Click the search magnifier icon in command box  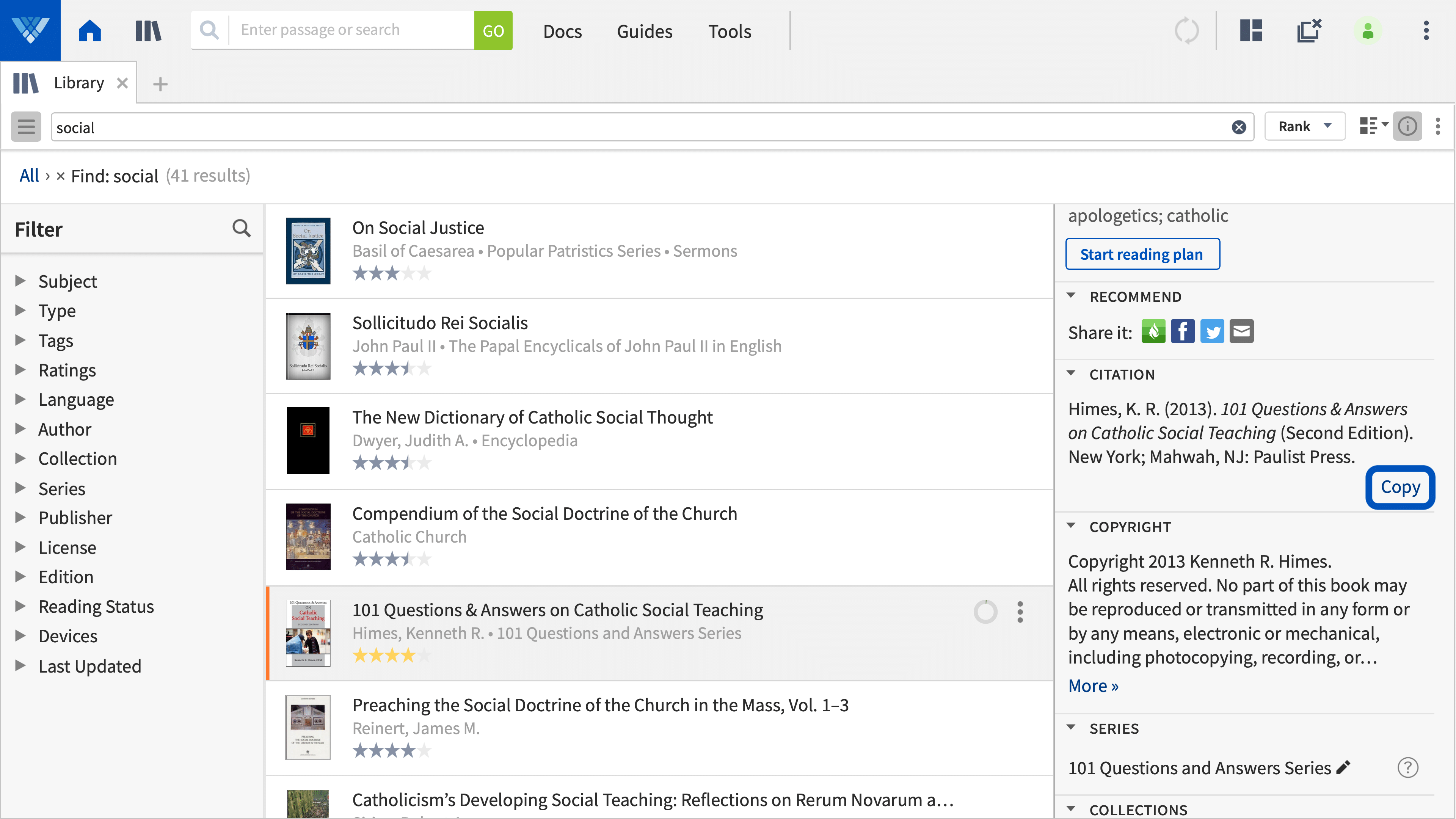pos(209,30)
